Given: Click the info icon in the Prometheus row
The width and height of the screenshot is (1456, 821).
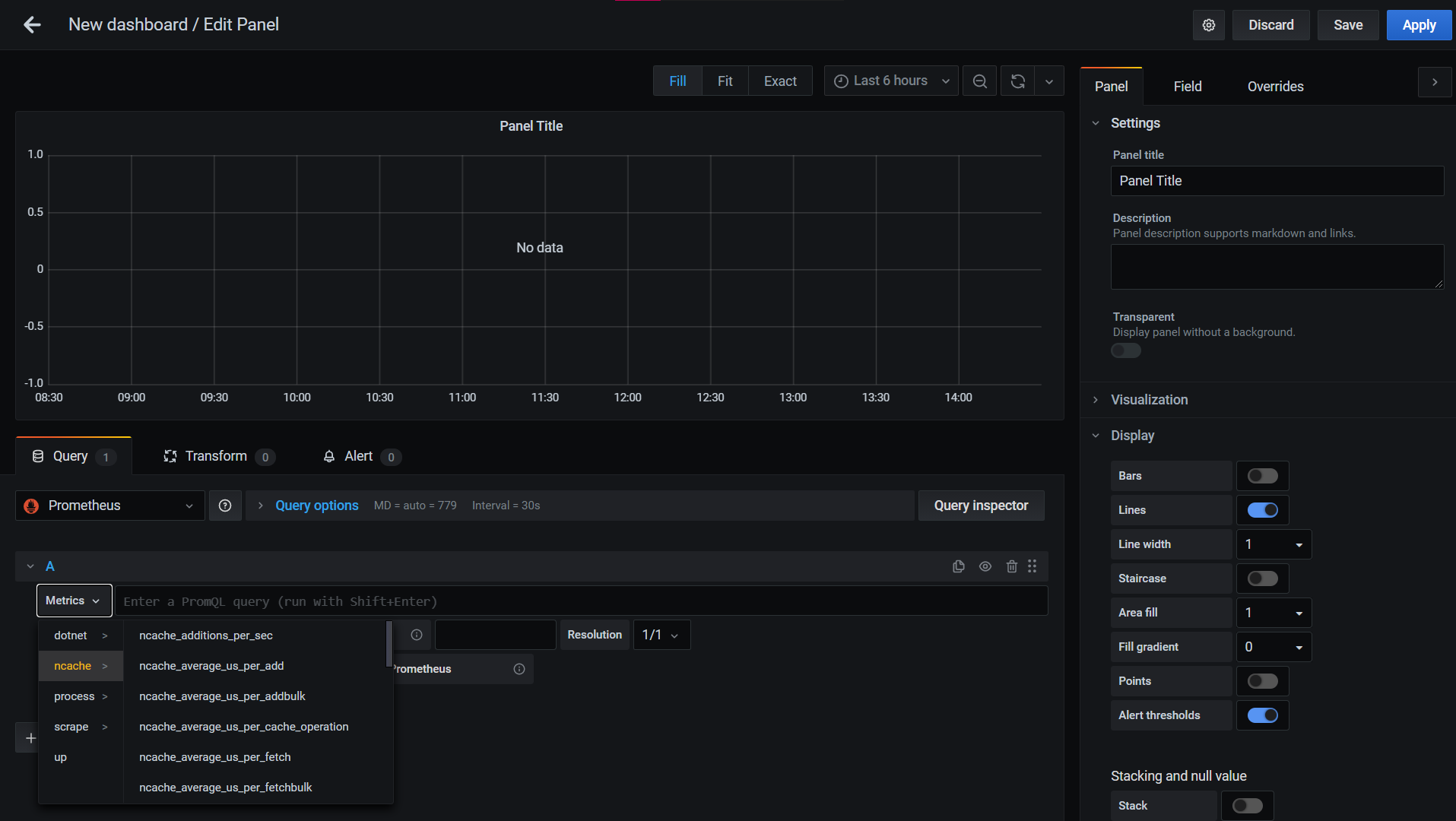Looking at the screenshot, I should click(x=519, y=669).
